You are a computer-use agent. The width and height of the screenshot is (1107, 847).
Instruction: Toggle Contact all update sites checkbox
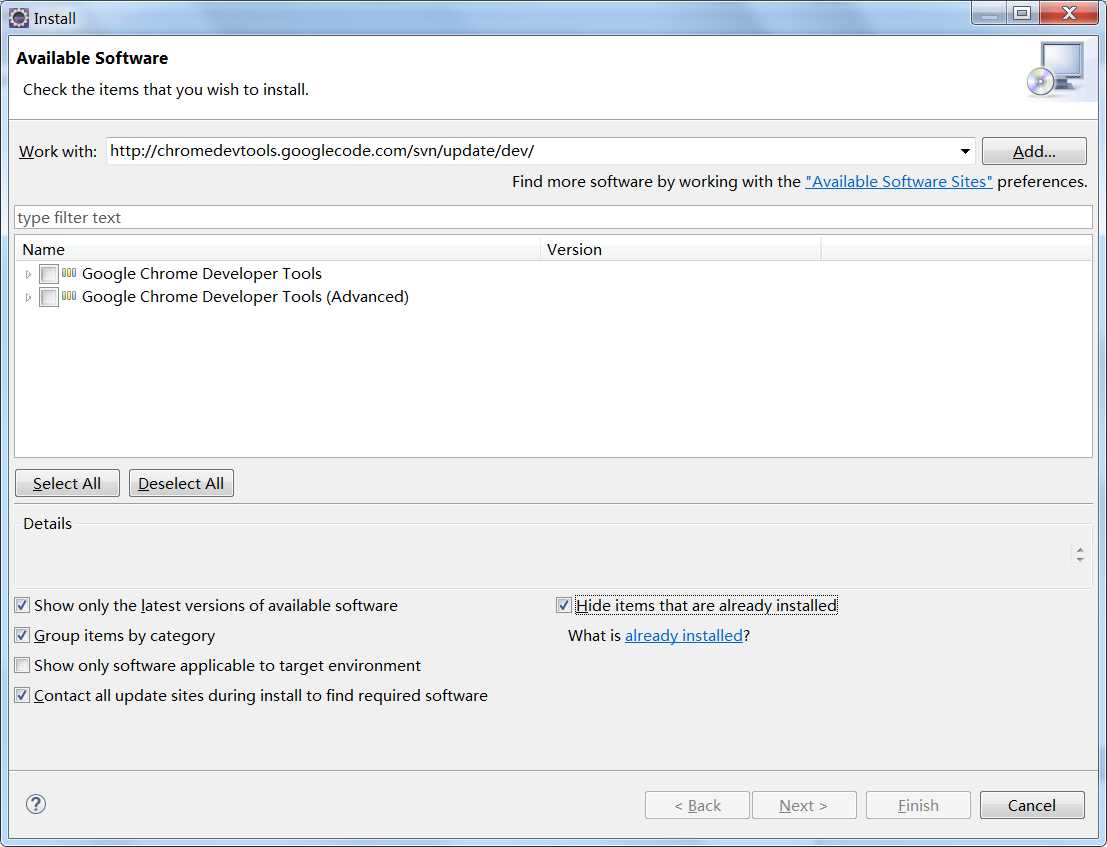(x=23, y=695)
